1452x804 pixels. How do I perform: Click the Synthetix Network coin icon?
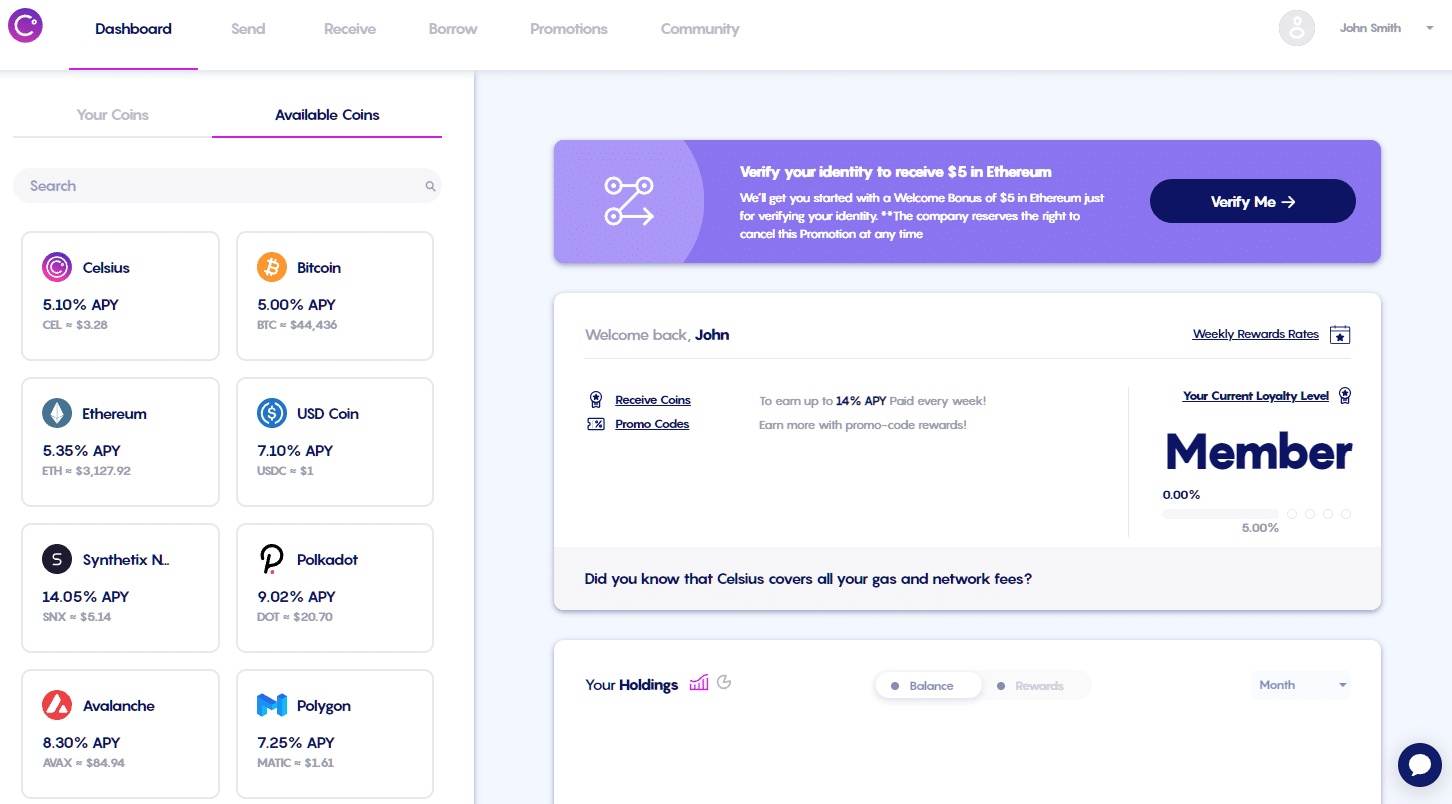click(x=57, y=559)
